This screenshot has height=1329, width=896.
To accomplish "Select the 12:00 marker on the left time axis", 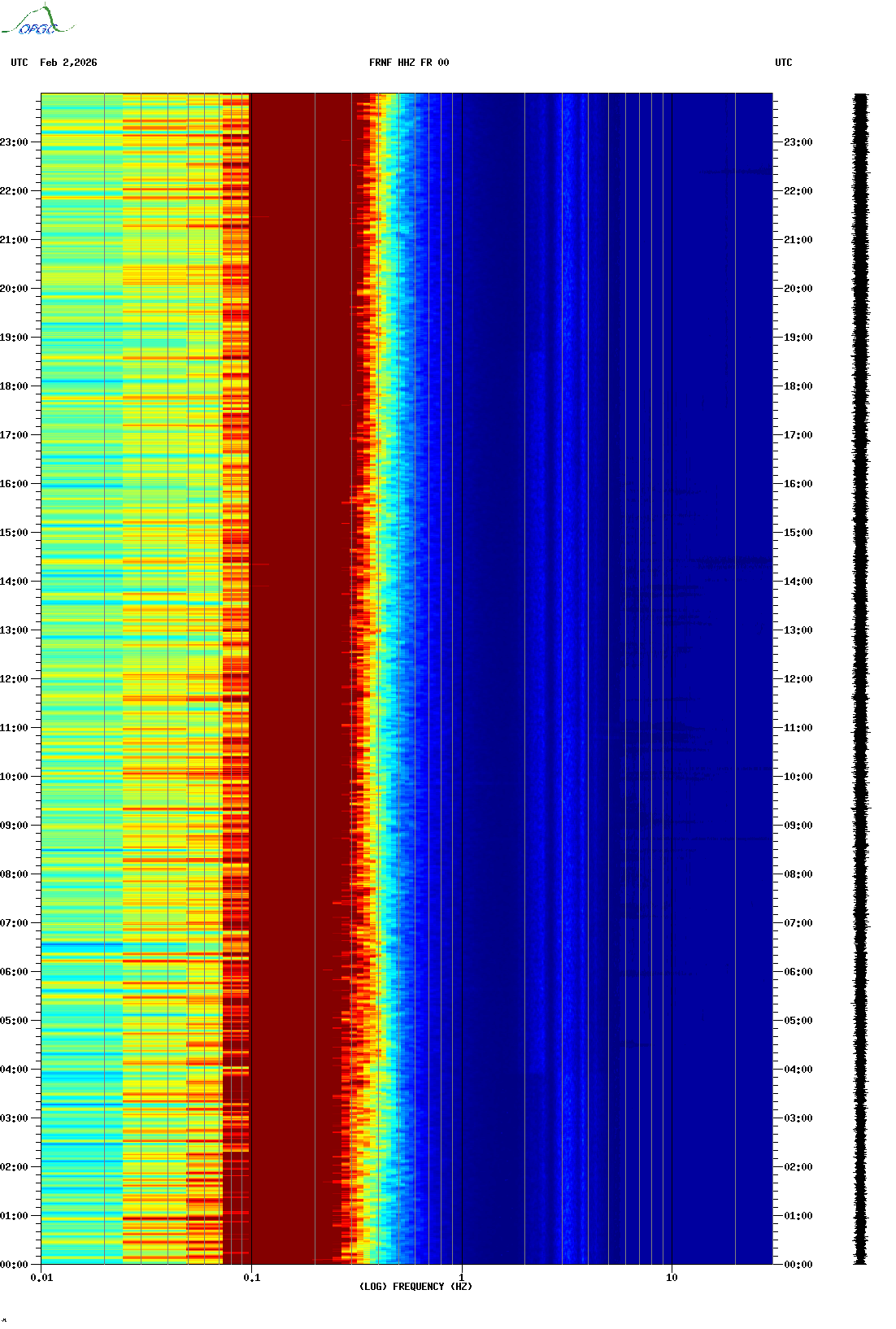I will coord(15,679).
